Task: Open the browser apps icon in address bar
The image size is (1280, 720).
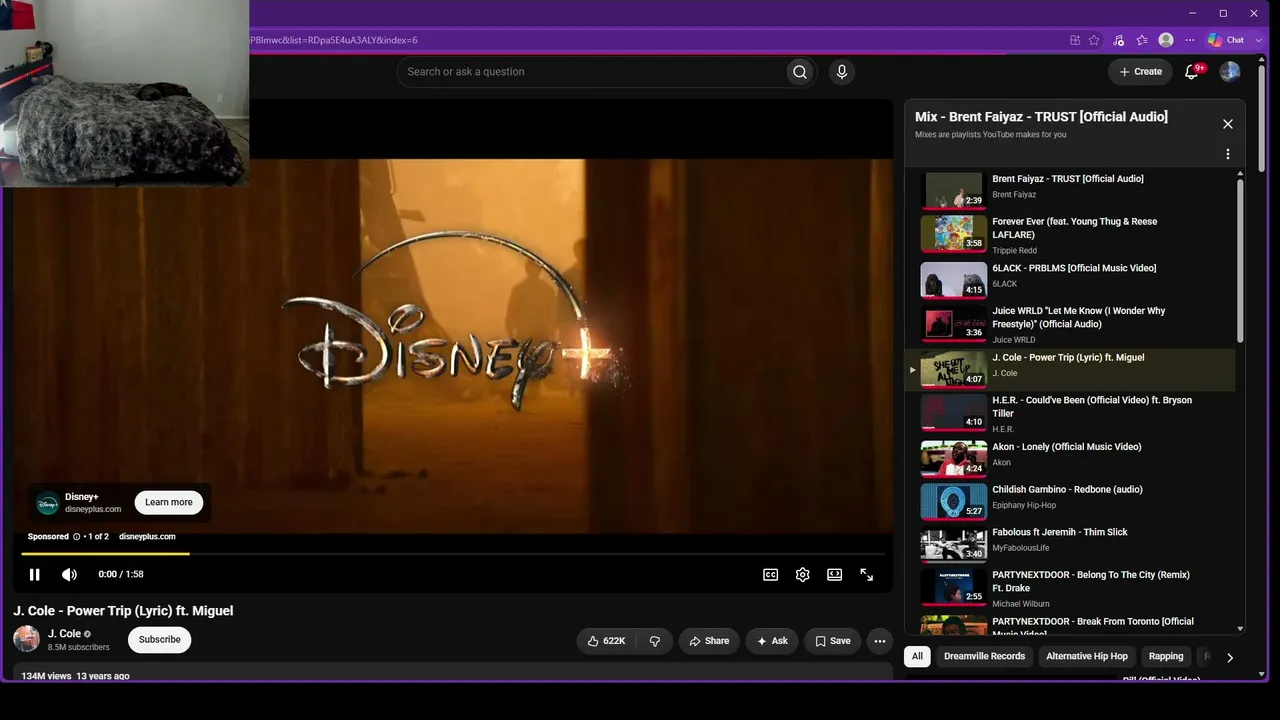Action: coord(1075,40)
